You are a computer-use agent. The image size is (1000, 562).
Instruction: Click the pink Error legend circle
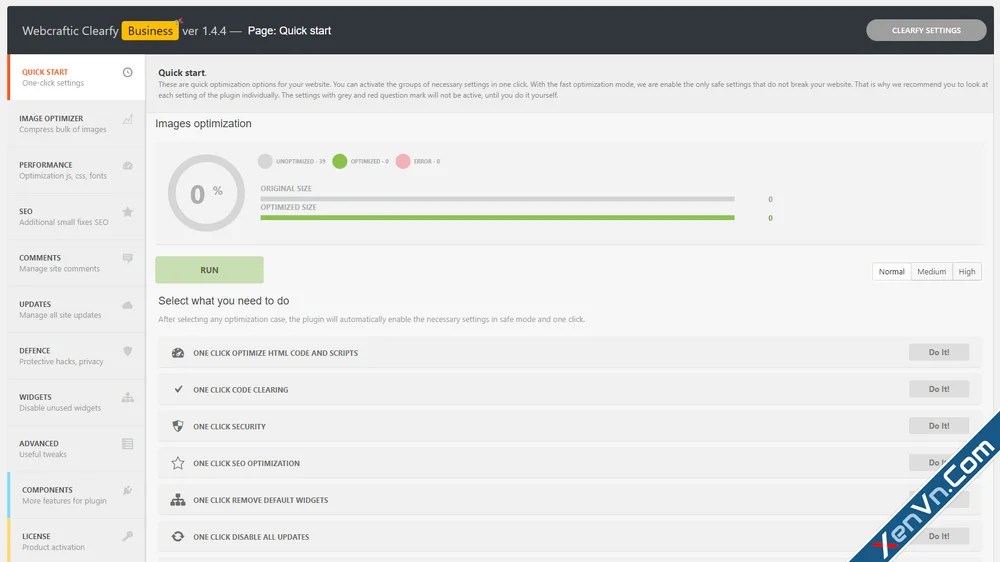(x=403, y=161)
